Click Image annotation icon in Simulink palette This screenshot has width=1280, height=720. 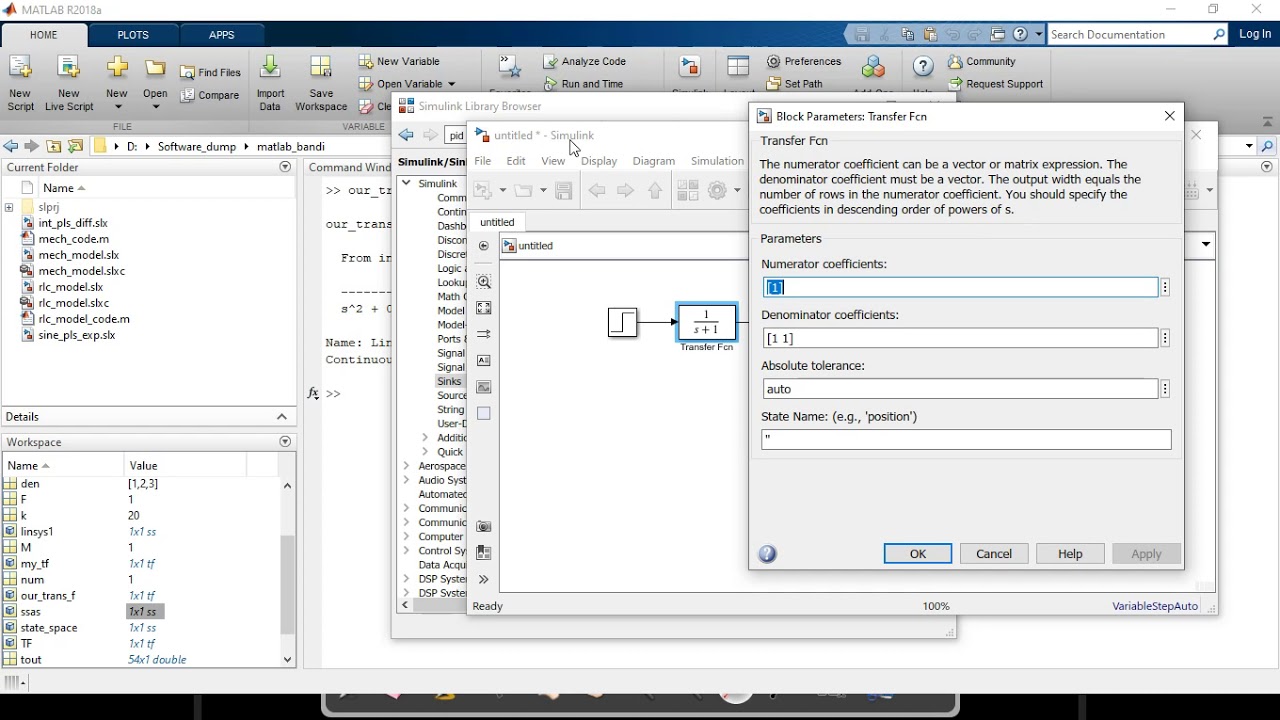pos(484,387)
